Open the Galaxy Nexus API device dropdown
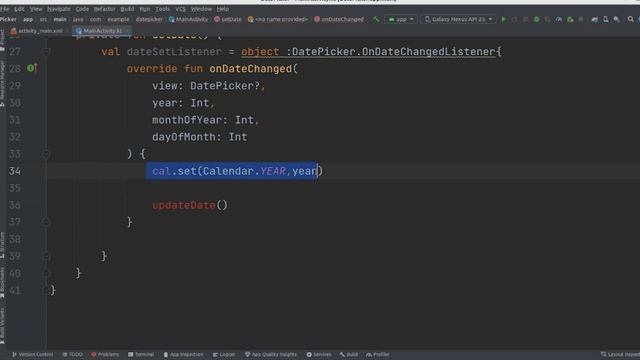This screenshot has height=360, width=640. (x=459, y=19)
